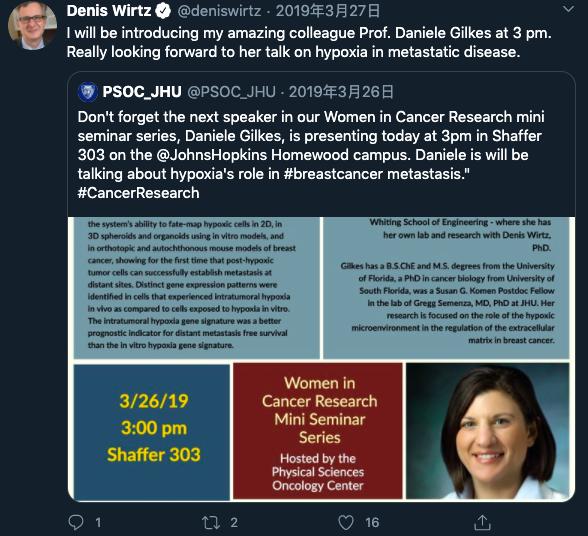Open the PSOC_JHU account name
The image size is (588, 536).
142,92
